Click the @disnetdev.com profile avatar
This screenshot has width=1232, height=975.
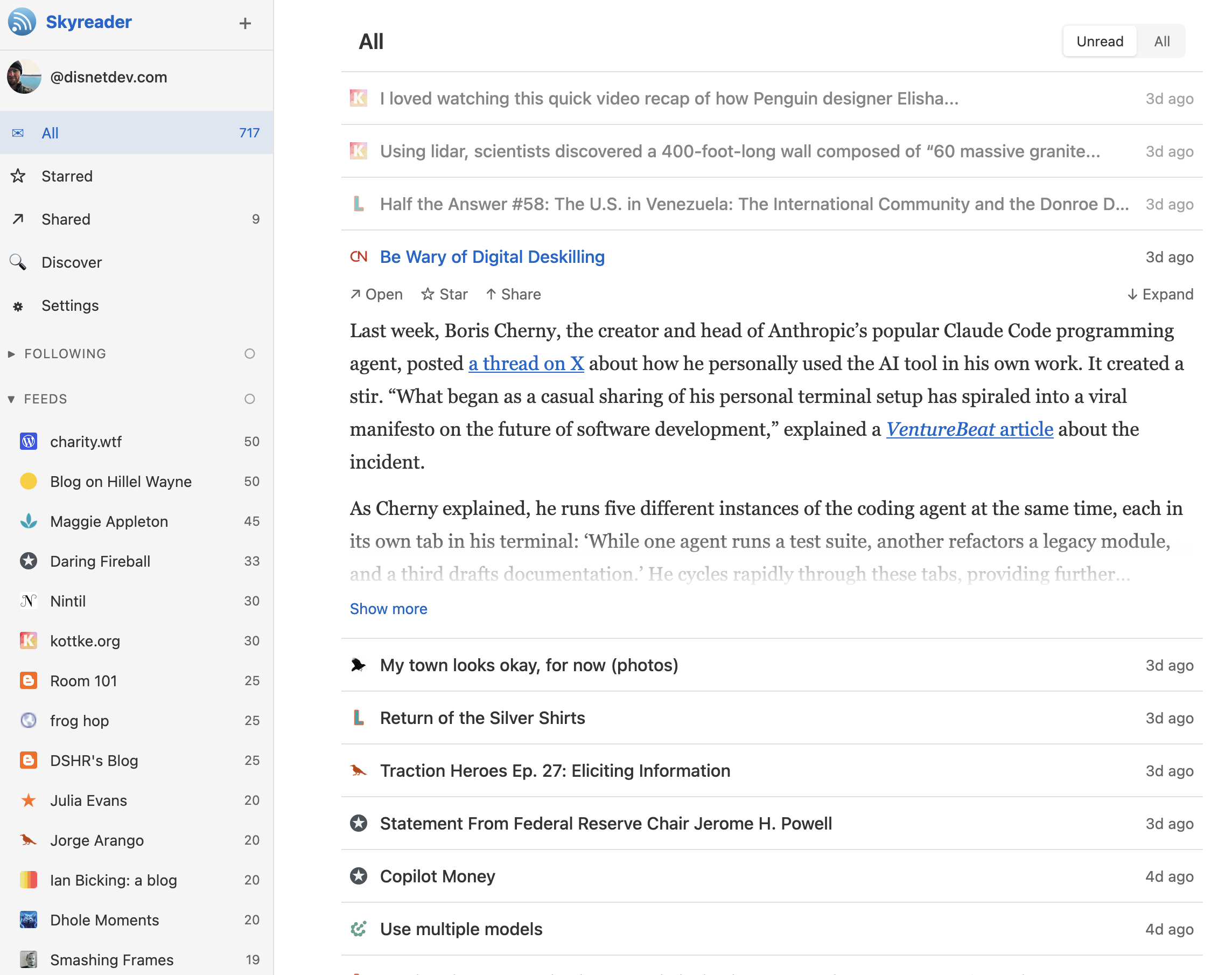point(24,76)
